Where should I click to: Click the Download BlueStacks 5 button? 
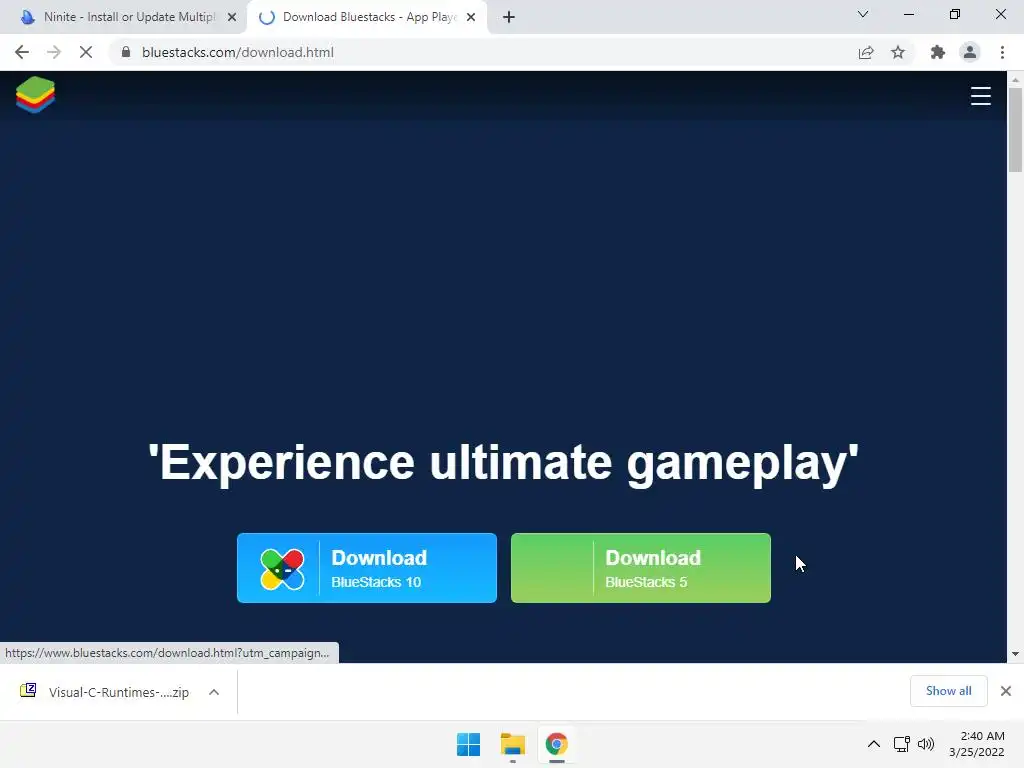point(641,568)
